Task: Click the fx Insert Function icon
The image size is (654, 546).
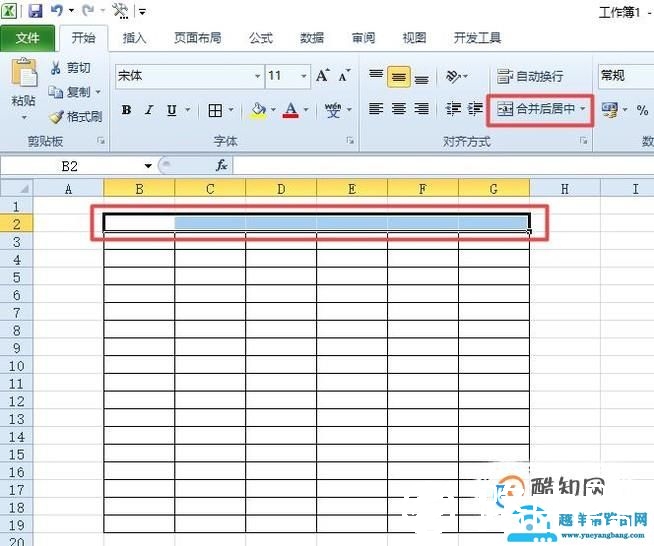Action: (x=221, y=166)
